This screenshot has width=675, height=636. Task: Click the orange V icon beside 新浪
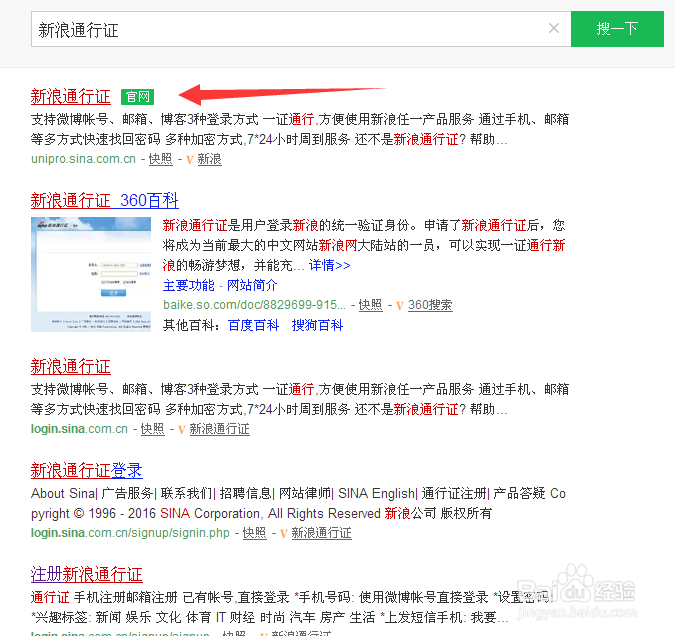click(x=190, y=160)
